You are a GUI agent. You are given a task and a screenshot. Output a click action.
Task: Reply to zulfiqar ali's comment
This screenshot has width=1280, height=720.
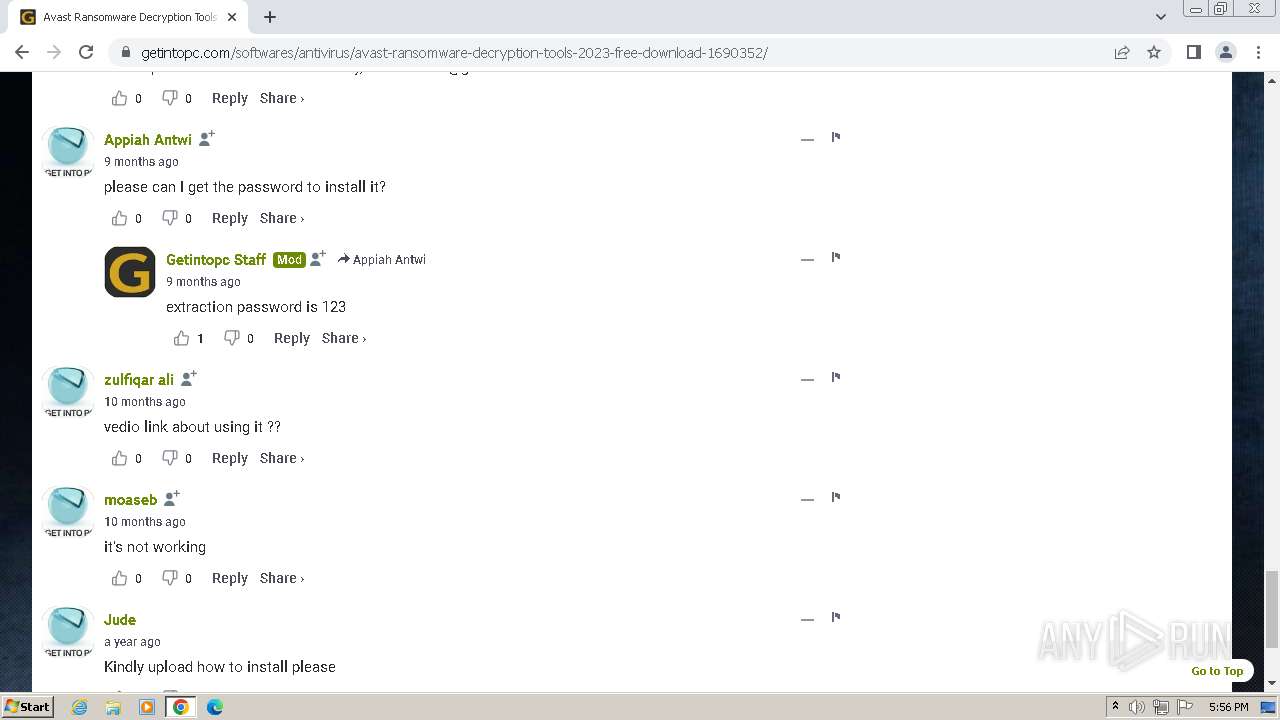point(229,458)
